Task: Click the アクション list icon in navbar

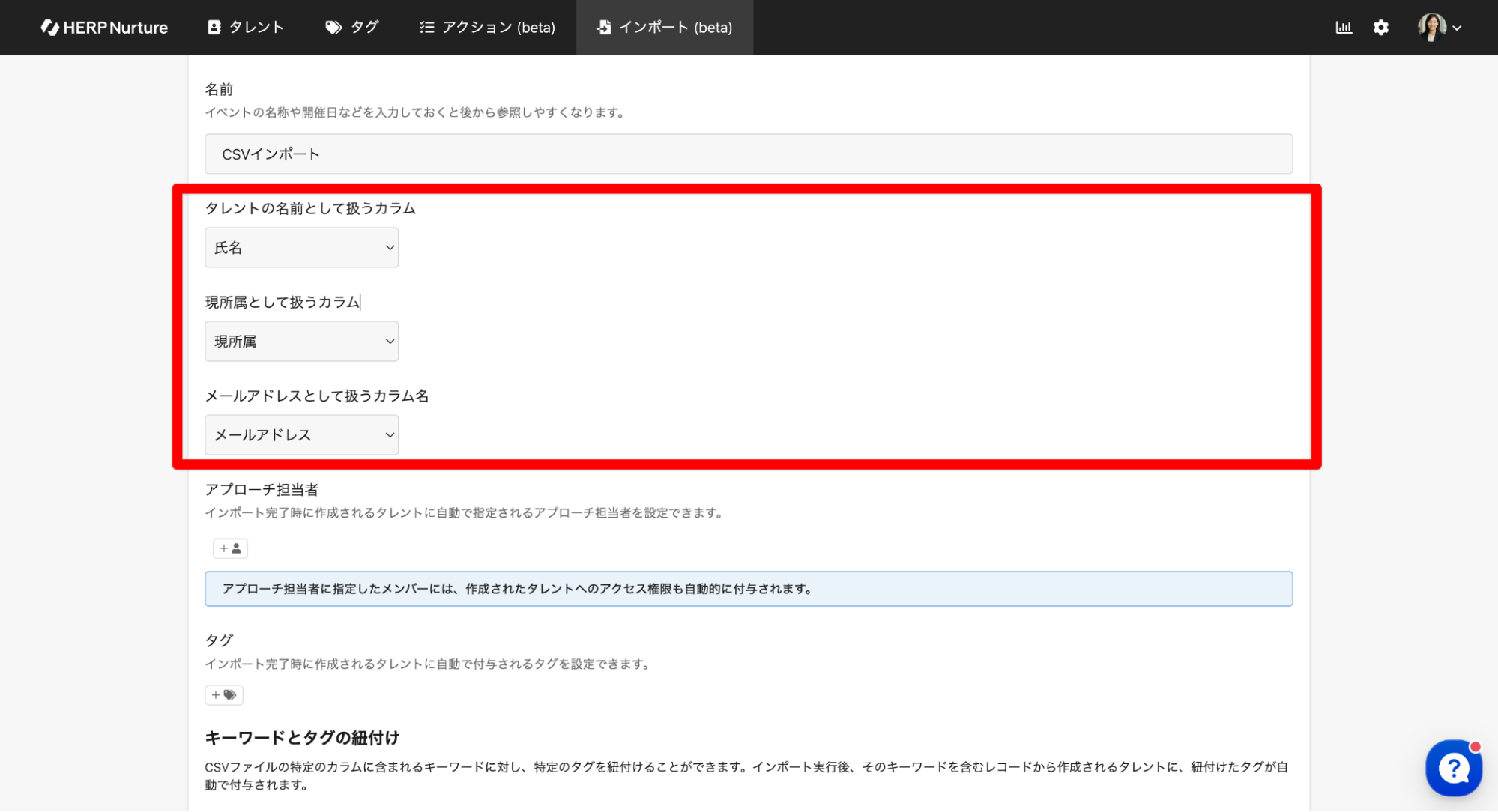Action: [426, 28]
